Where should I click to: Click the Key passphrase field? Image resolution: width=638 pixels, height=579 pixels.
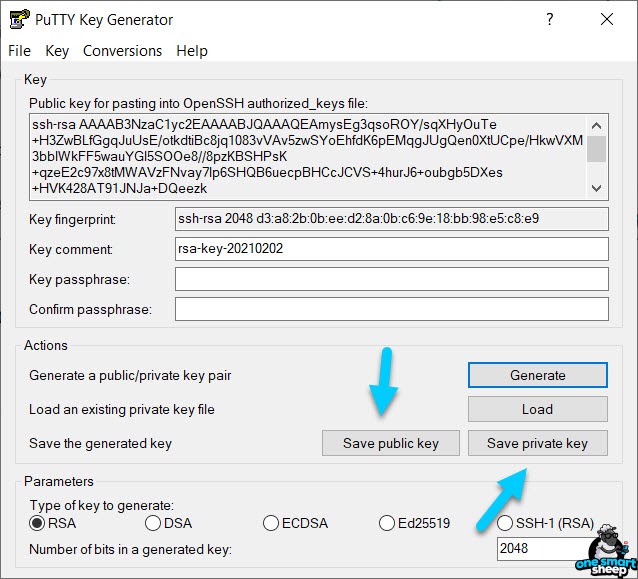392,279
